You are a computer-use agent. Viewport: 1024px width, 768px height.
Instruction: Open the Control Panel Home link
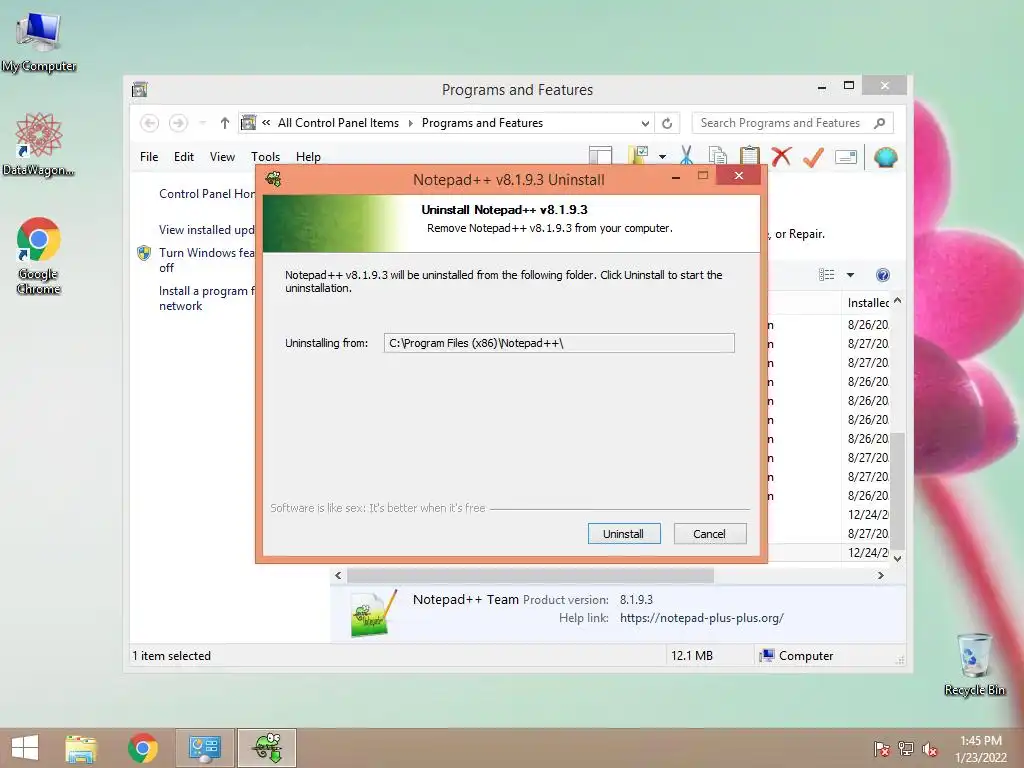tap(207, 194)
